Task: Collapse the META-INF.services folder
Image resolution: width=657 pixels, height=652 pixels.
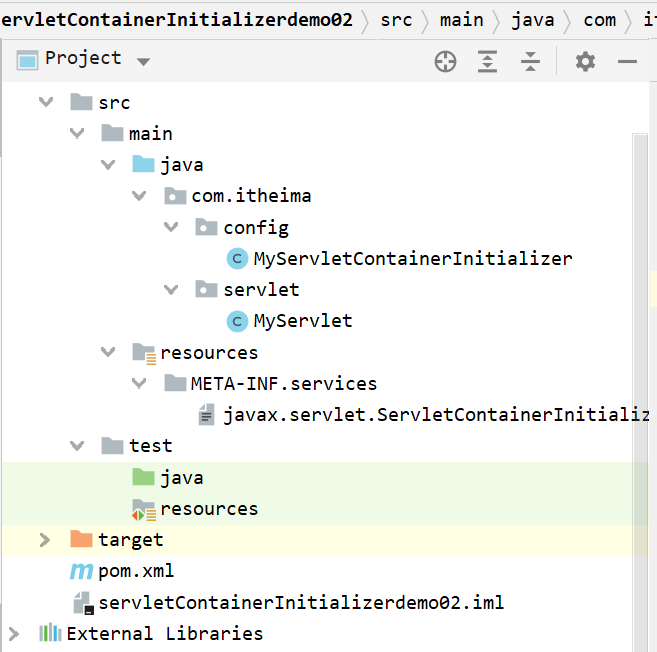Action: 139,383
